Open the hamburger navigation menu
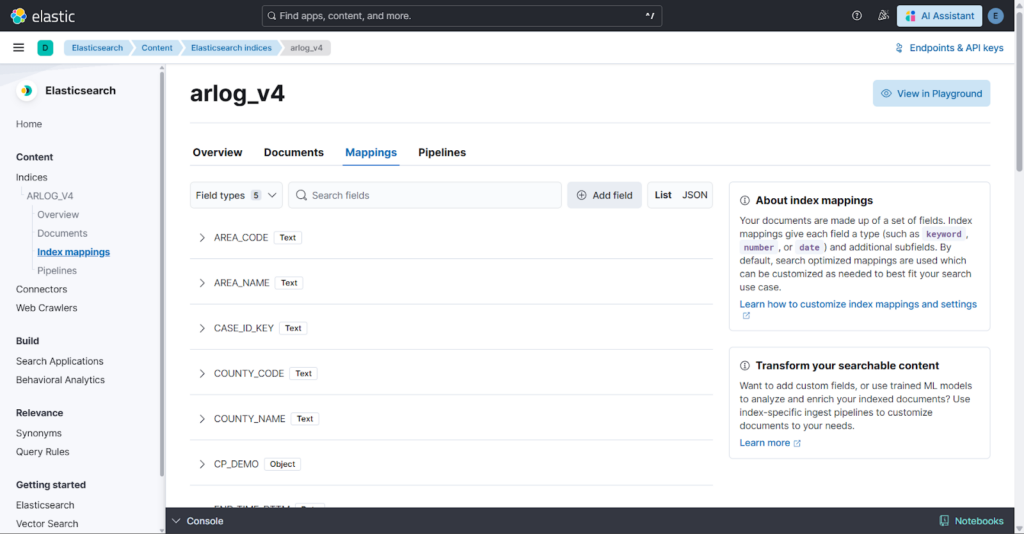 (18, 48)
